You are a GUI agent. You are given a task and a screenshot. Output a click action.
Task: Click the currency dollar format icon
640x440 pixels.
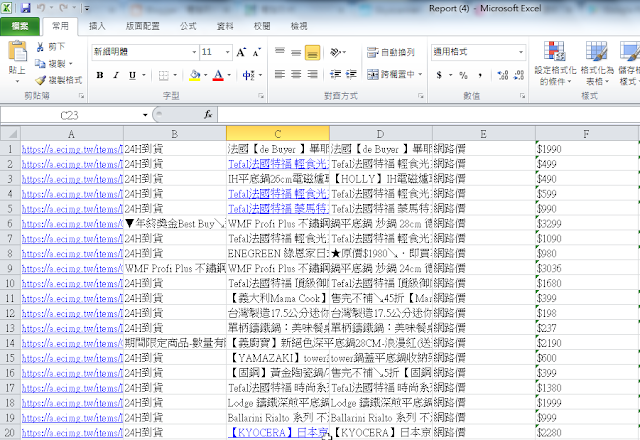pos(439,75)
